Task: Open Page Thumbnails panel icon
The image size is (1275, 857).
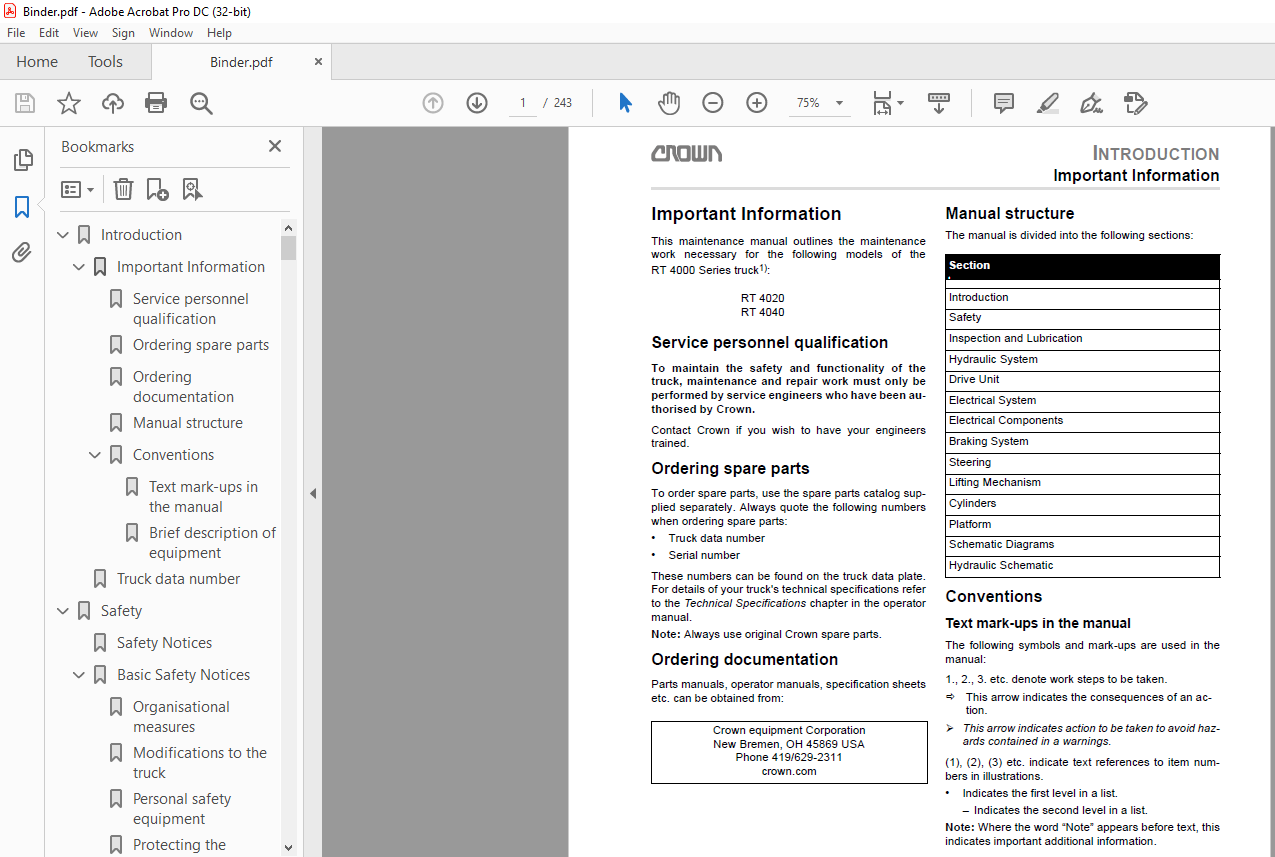Action: pyautogui.click(x=22, y=160)
